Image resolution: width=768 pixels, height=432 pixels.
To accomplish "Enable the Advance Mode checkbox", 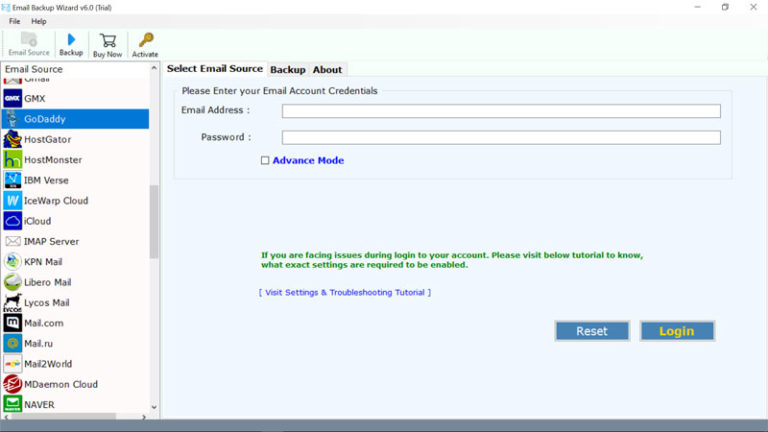I will click(265, 160).
